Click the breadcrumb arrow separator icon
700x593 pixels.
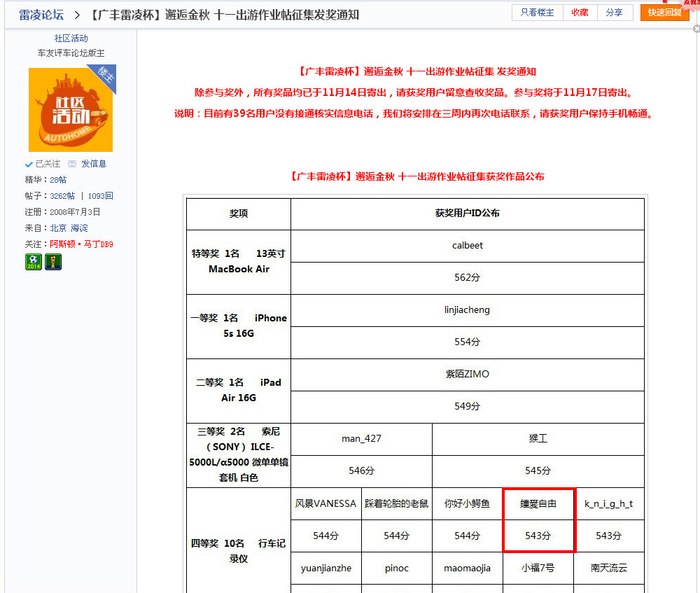click(x=77, y=15)
